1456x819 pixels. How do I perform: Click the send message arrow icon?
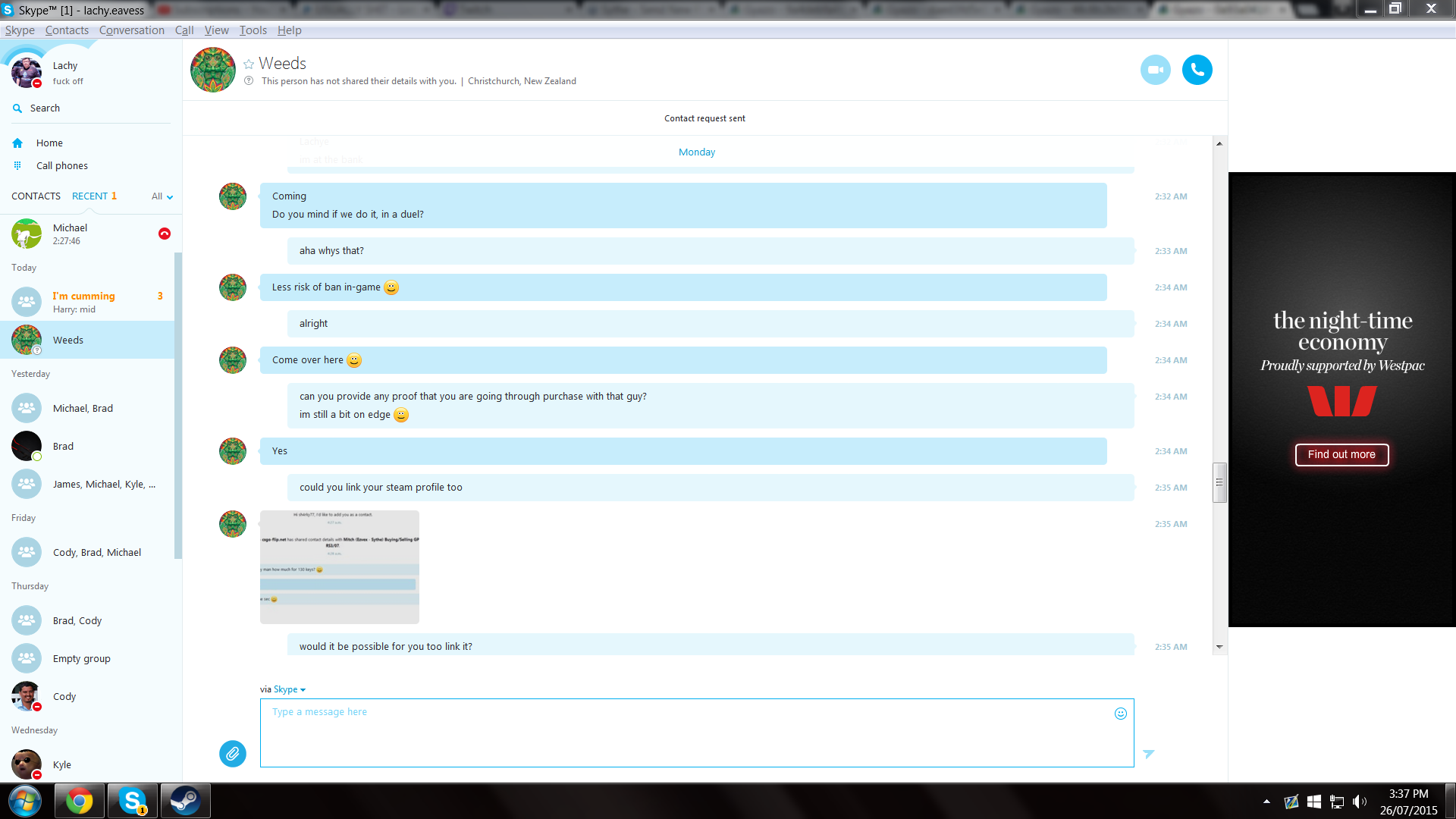tap(1148, 753)
